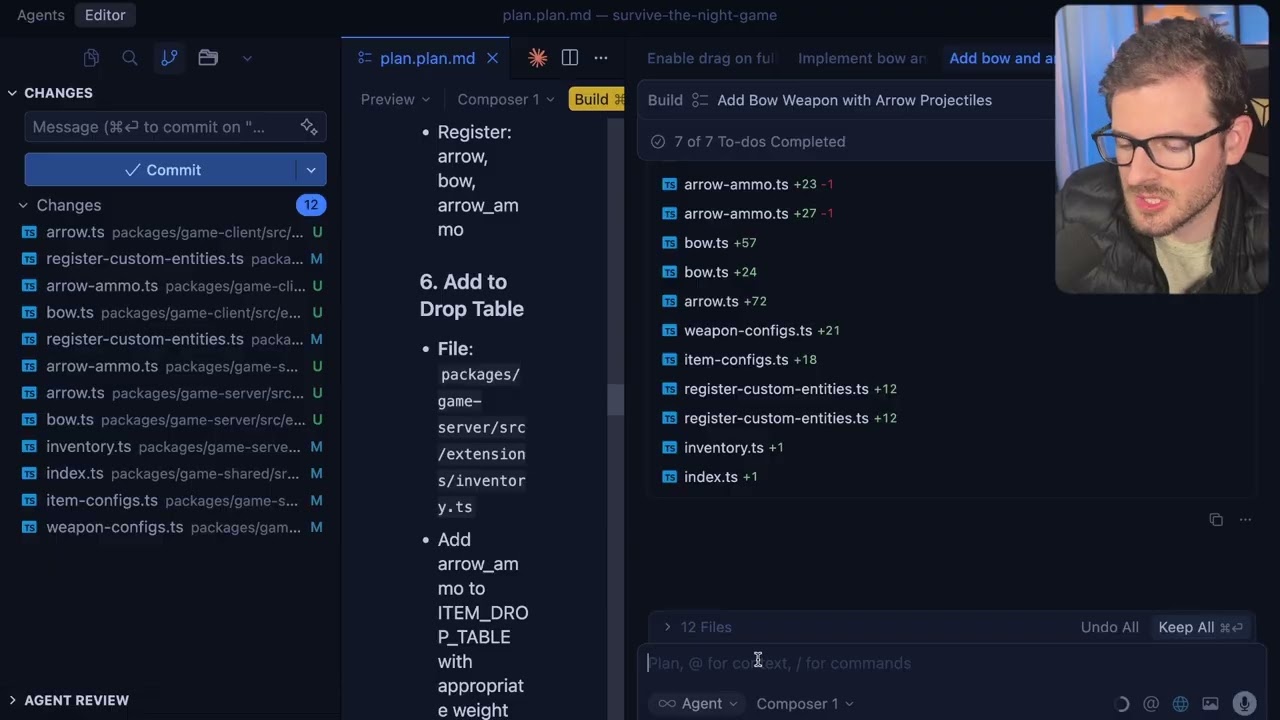Click the orange starburst icon beside plan.plan.md
The image size is (1280, 720).
point(538,58)
